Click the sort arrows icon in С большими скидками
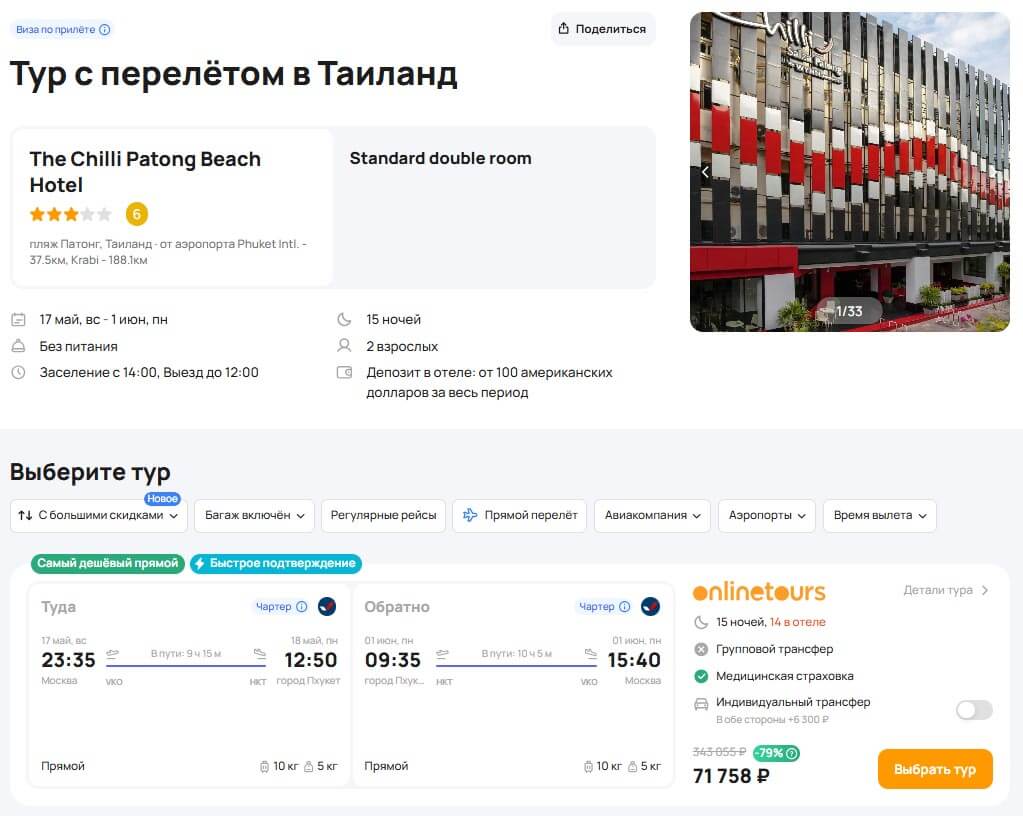Screen dimensions: 1023x816 [25, 515]
